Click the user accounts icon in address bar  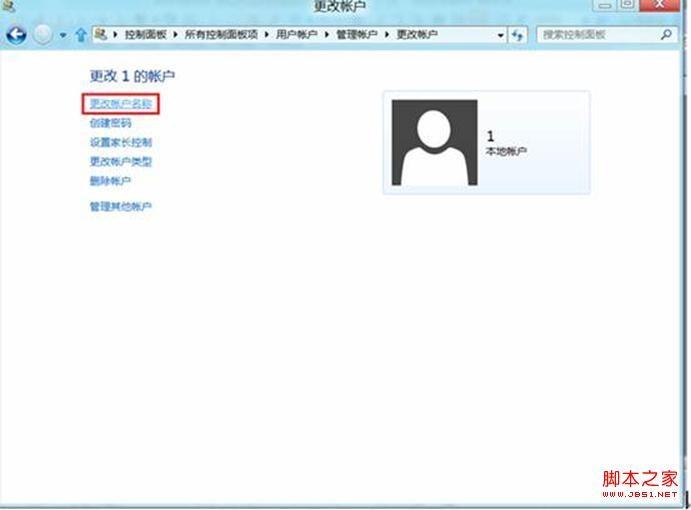pyautogui.click(x=101, y=34)
